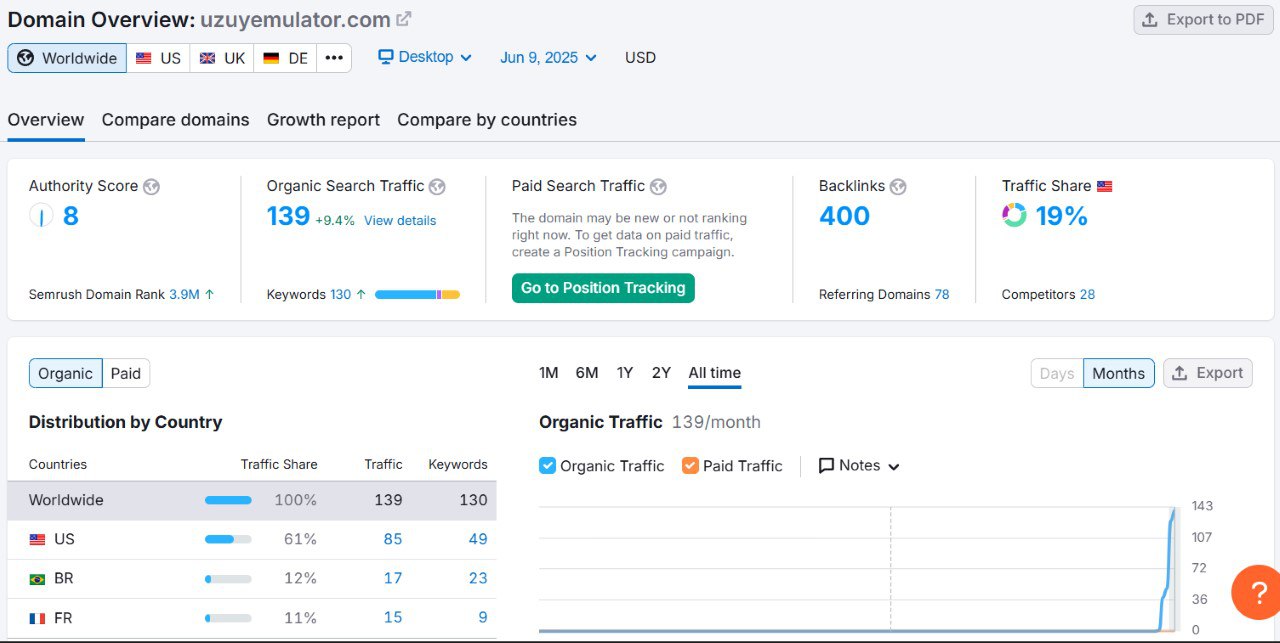Switch to the Organic toggle
This screenshot has width=1280, height=643.
pos(65,374)
